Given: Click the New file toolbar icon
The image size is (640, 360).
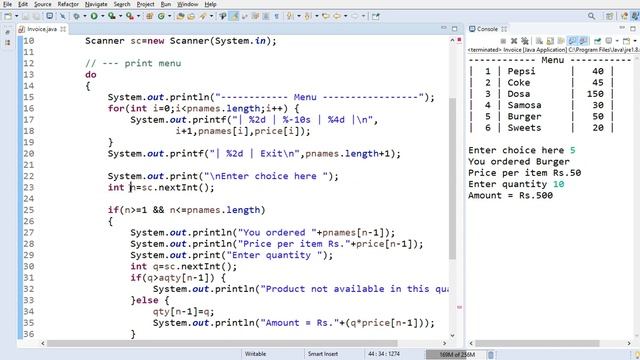Looking at the screenshot, I should pos(8,16).
